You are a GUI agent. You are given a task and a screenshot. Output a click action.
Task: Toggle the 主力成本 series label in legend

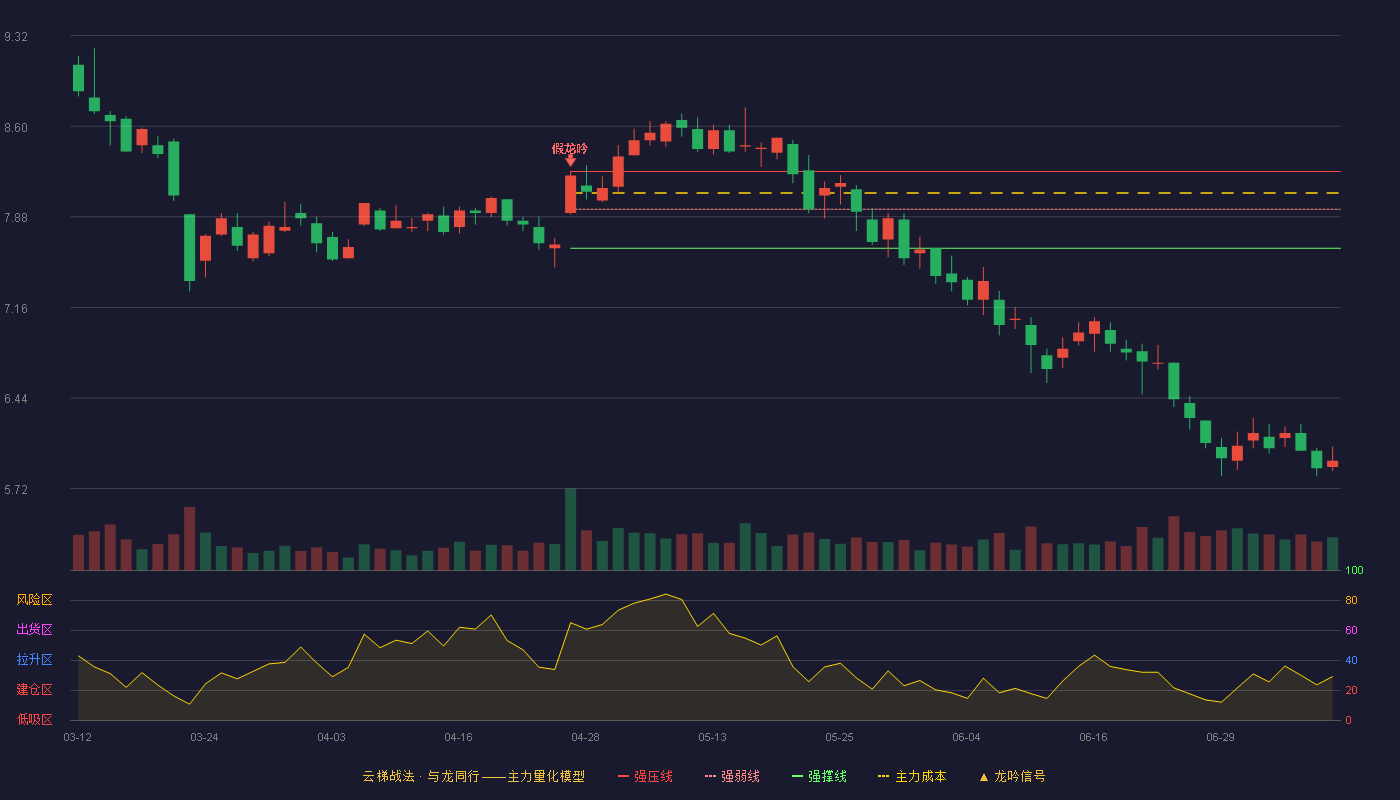[920, 777]
